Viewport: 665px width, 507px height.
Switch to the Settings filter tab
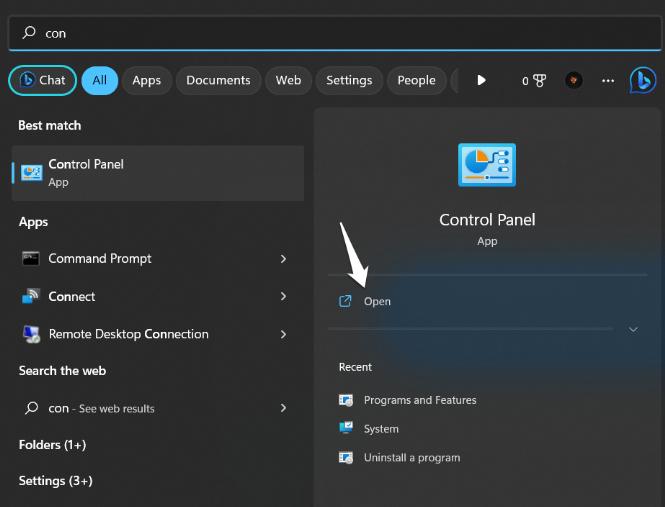(349, 80)
